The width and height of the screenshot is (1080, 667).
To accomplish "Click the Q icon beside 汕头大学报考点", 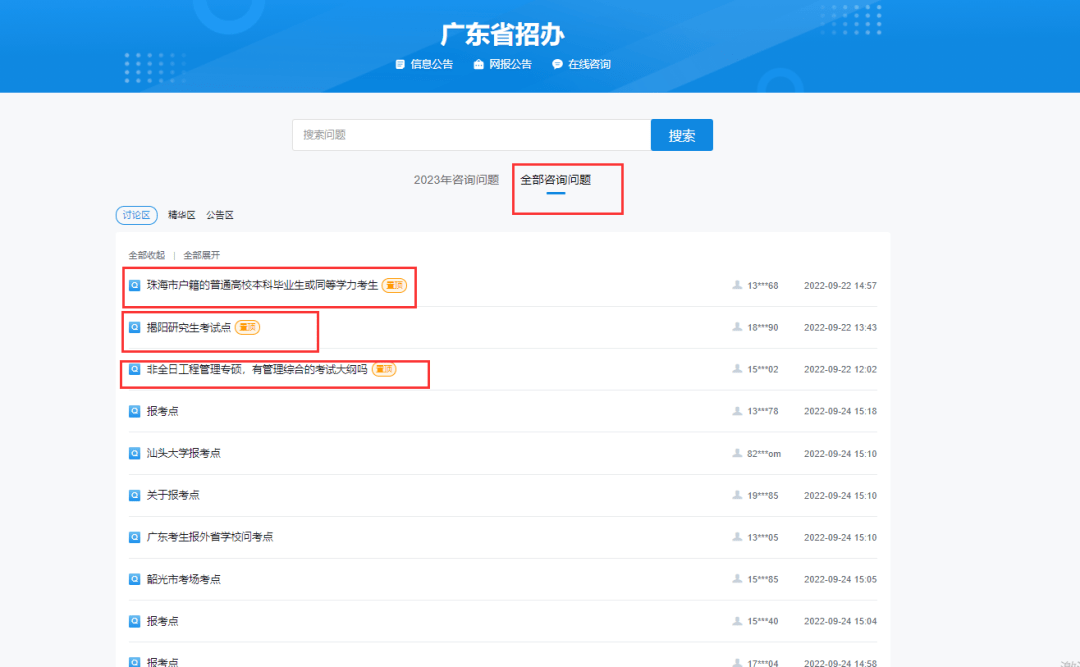I will [135, 452].
